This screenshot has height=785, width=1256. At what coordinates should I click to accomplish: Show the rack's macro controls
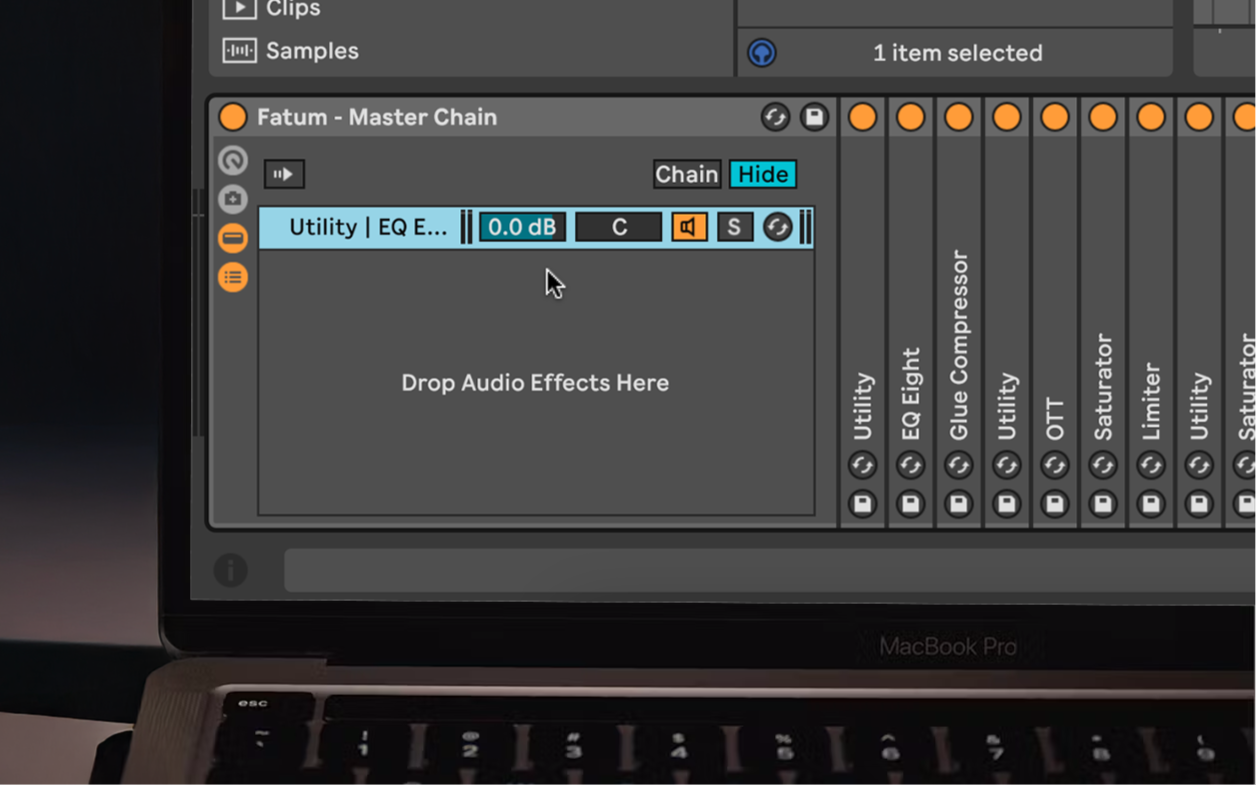[x=233, y=160]
